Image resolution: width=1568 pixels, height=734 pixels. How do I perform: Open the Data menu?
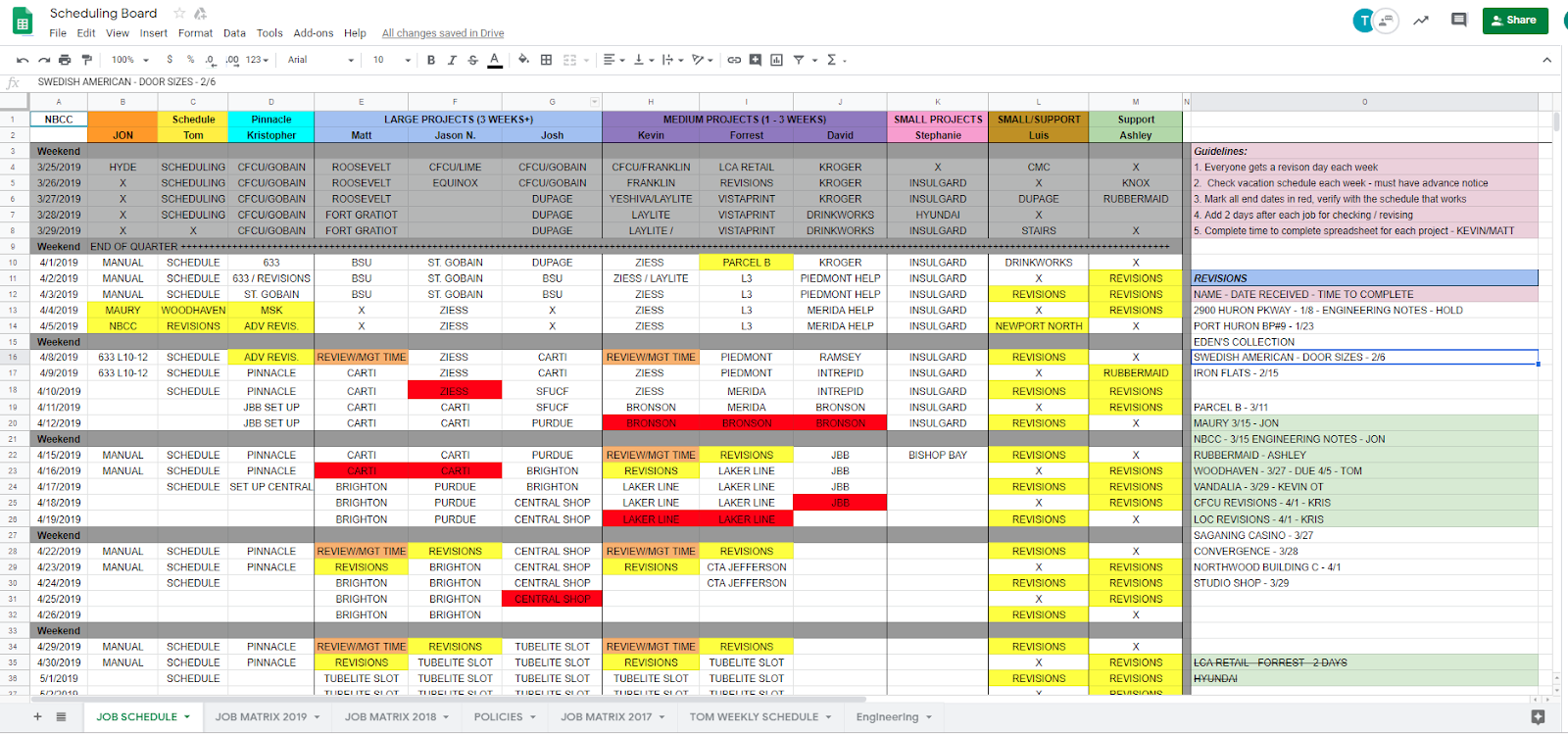pyautogui.click(x=234, y=33)
